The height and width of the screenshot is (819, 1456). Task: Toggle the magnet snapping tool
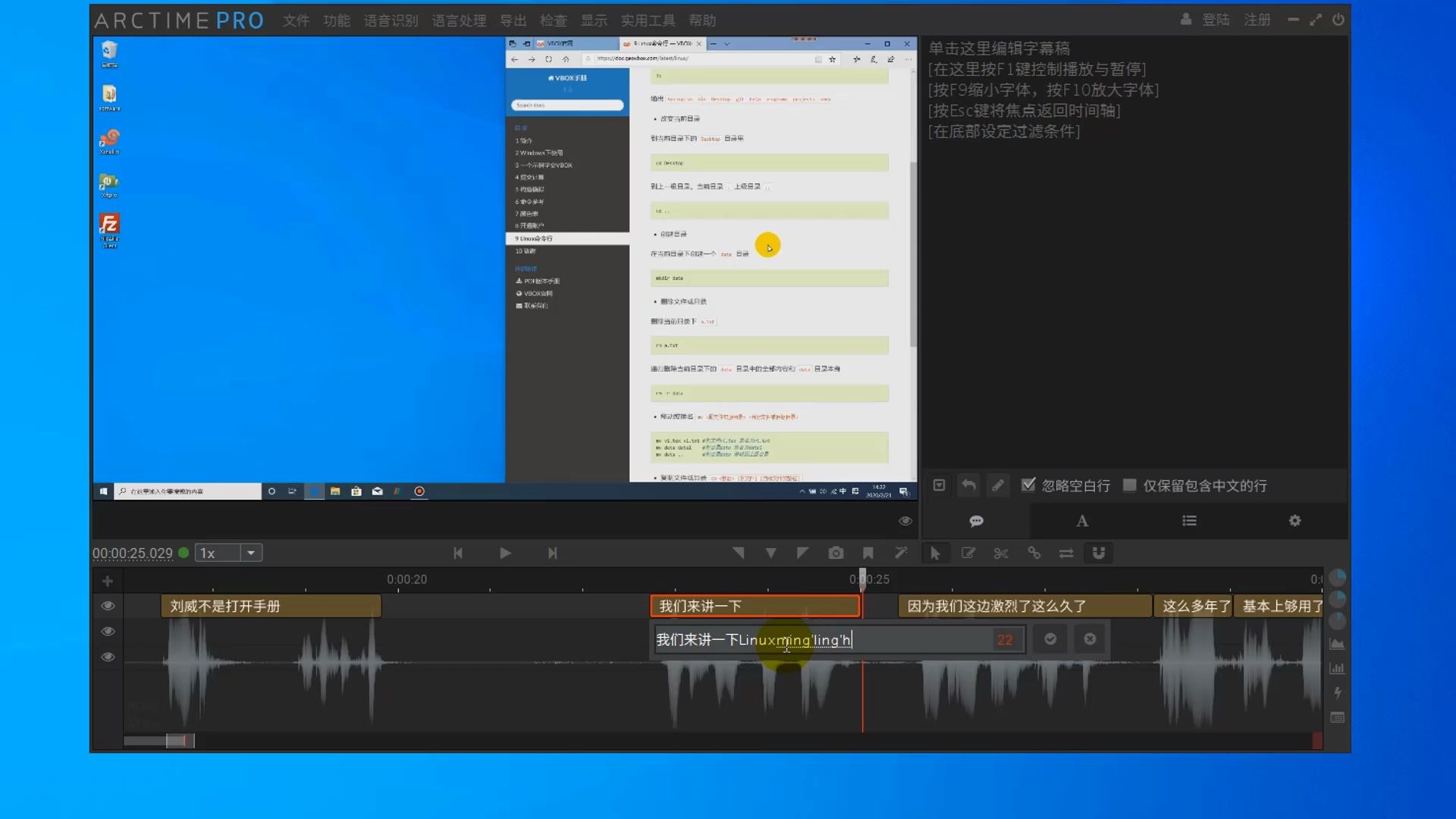(x=1098, y=553)
